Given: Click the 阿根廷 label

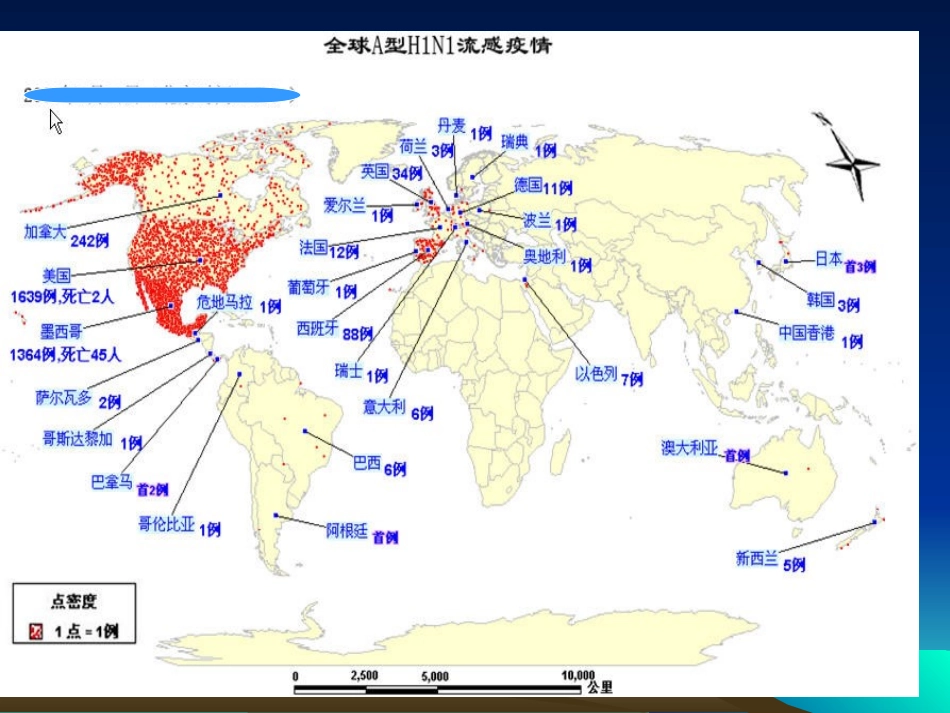Looking at the screenshot, I should click(347, 531).
